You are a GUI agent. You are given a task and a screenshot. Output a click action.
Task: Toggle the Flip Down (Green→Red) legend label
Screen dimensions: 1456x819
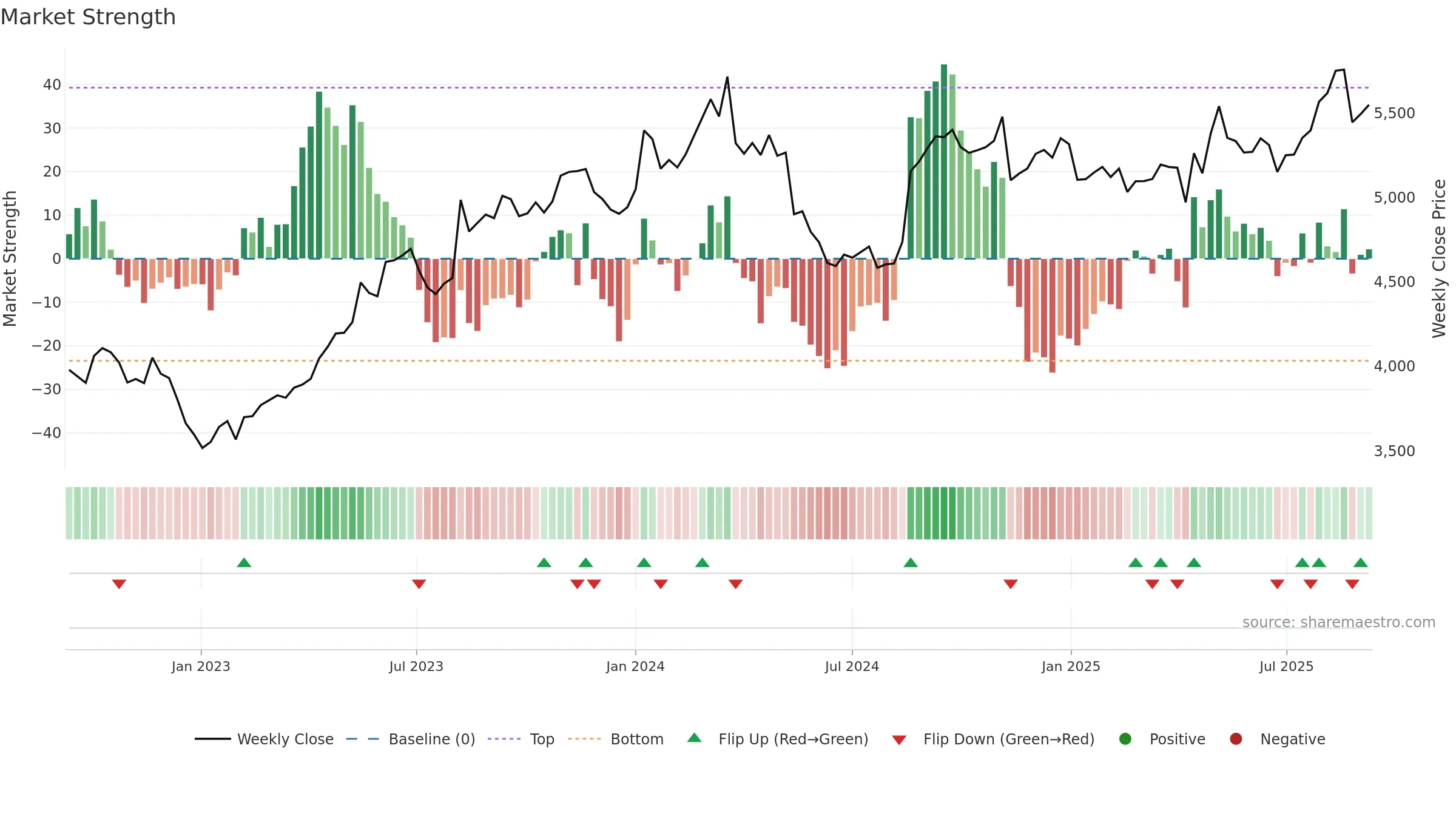click(x=1009, y=739)
